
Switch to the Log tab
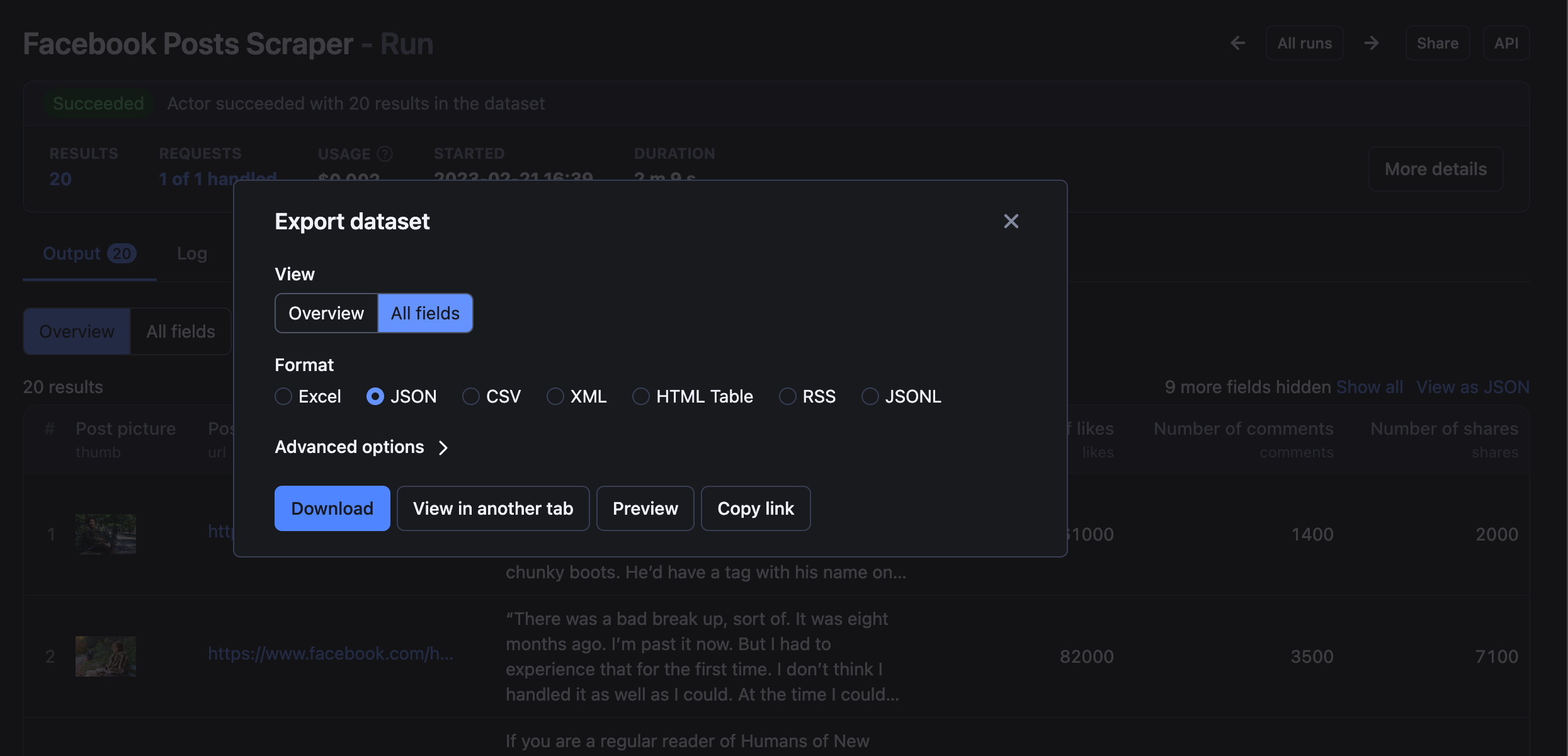[x=192, y=253]
